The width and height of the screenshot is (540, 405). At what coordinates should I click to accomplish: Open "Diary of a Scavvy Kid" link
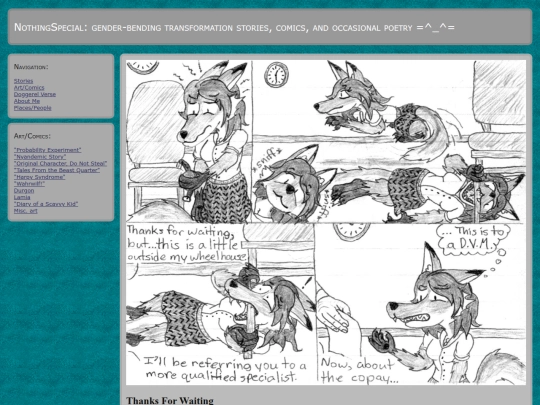(x=46, y=204)
